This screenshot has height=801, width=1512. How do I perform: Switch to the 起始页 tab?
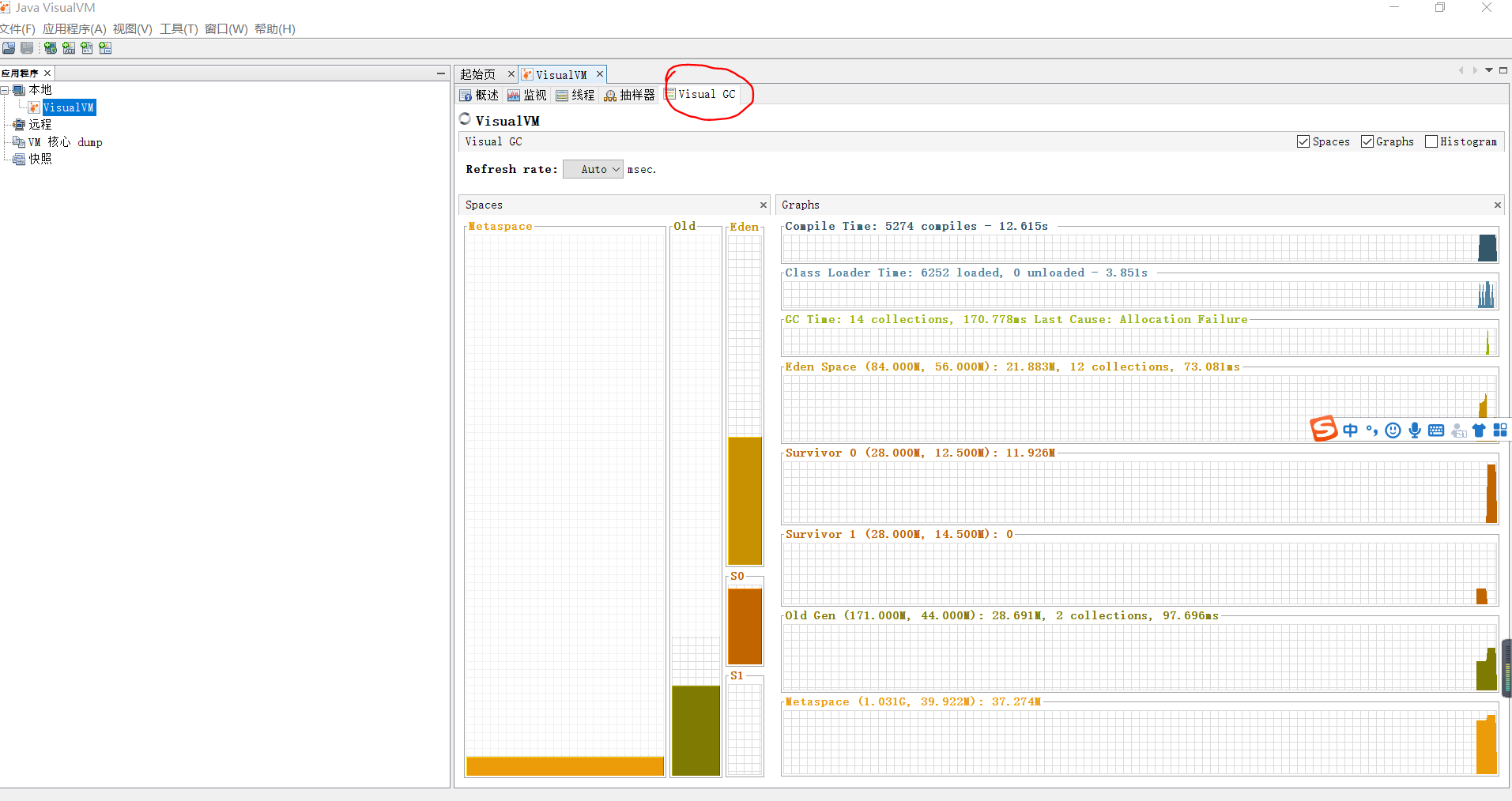point(478,74)
